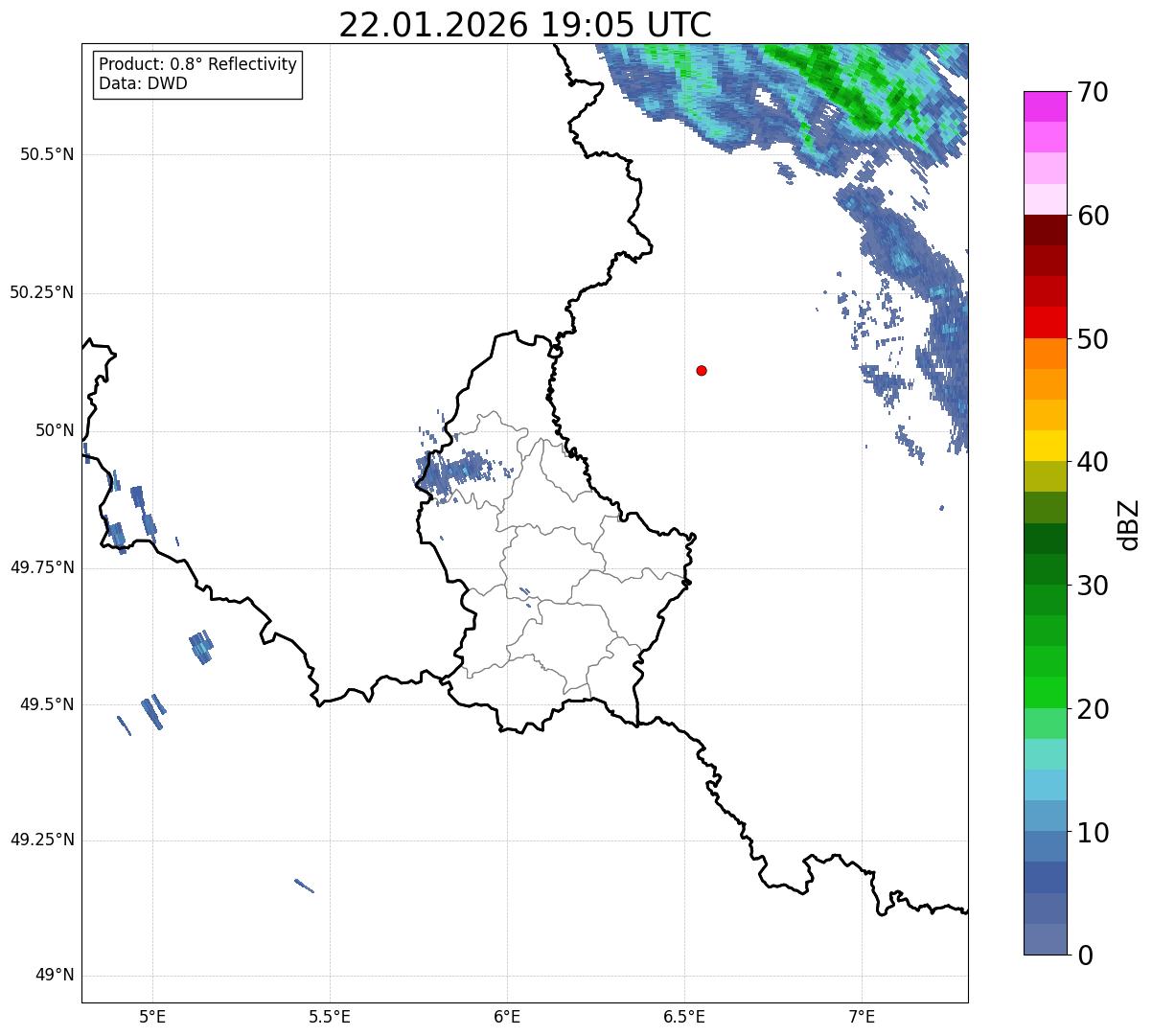Click the colorbar tick label 70
This screenshot has width=1152, height=1036.
[1093, 93]
